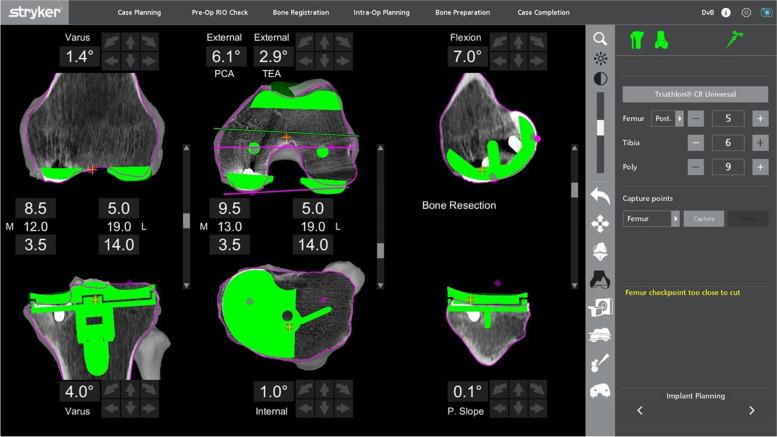Select the four-way pan arrows icon
The height and width of the screenshot is (437, 777).
(600, 223)
